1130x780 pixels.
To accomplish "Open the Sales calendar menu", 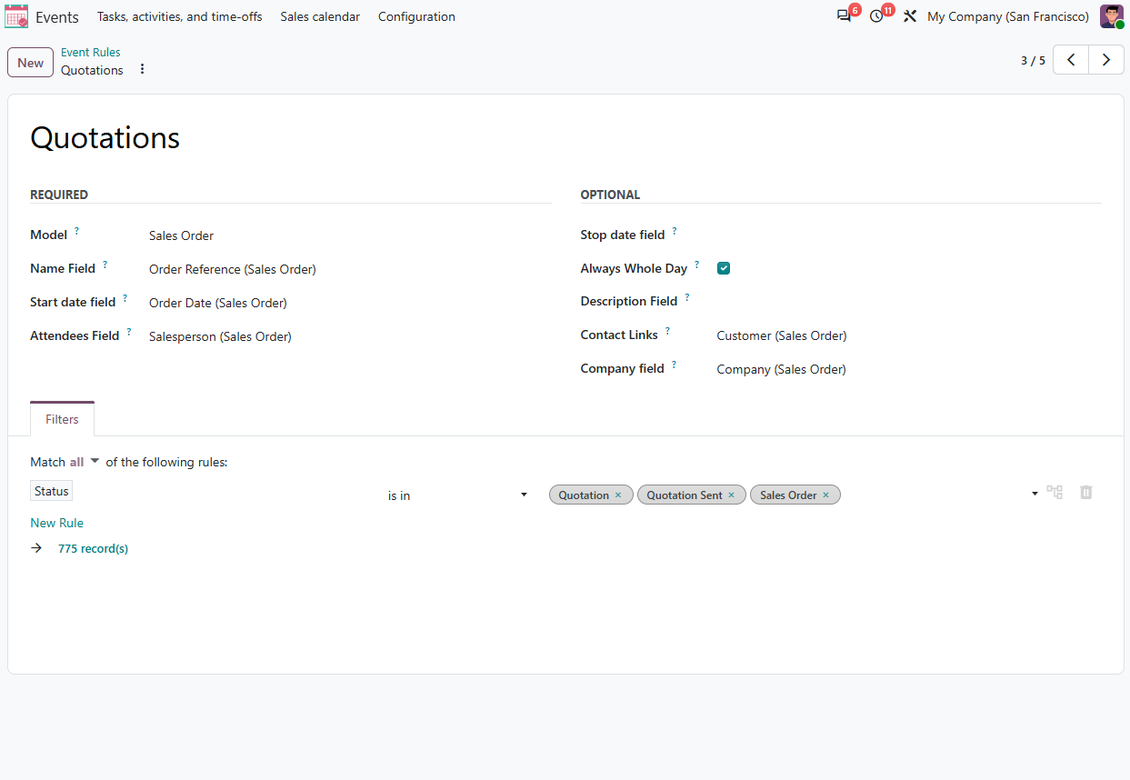I will (320, 17).
